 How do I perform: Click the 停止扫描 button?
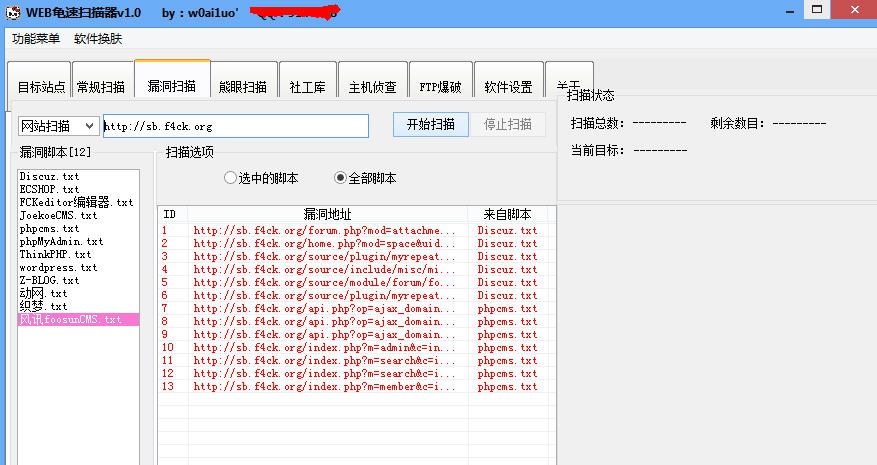[507, 124]
